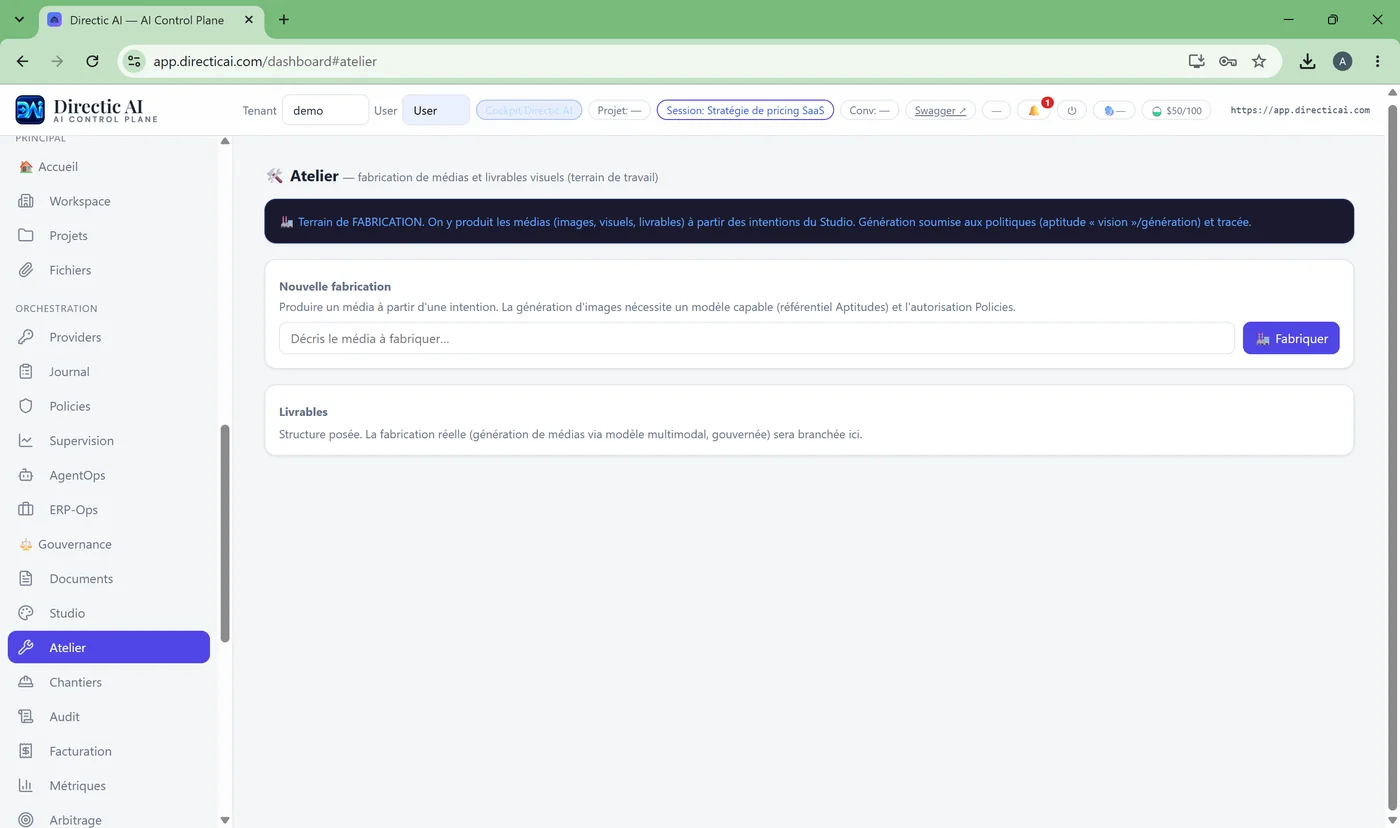This screenshot has width=1400, height=828.
Task: Click the Conv pill in top bar
Action: point(869,110)
